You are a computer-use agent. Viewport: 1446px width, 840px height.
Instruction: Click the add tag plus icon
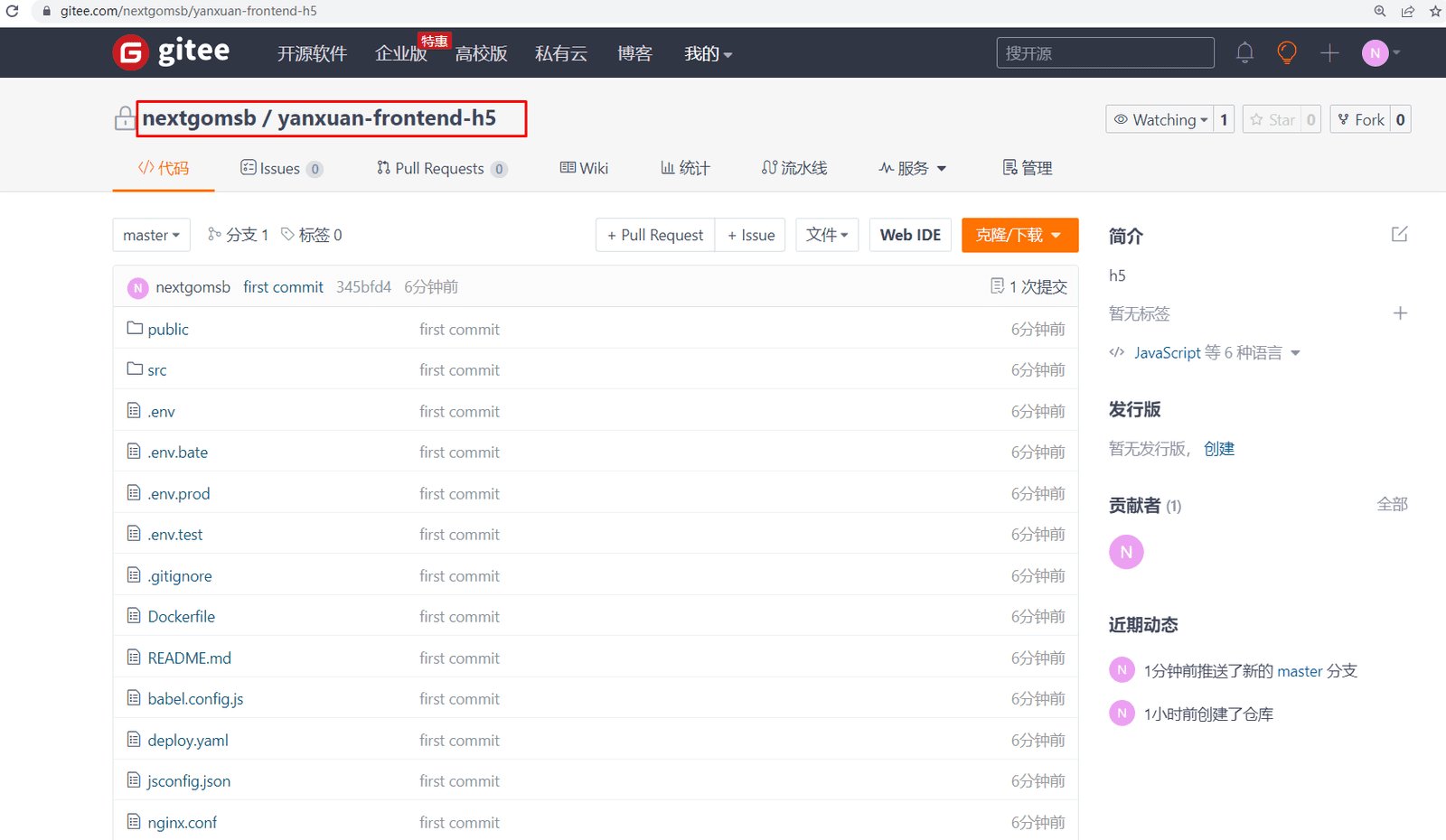(x=1400, y=313)
